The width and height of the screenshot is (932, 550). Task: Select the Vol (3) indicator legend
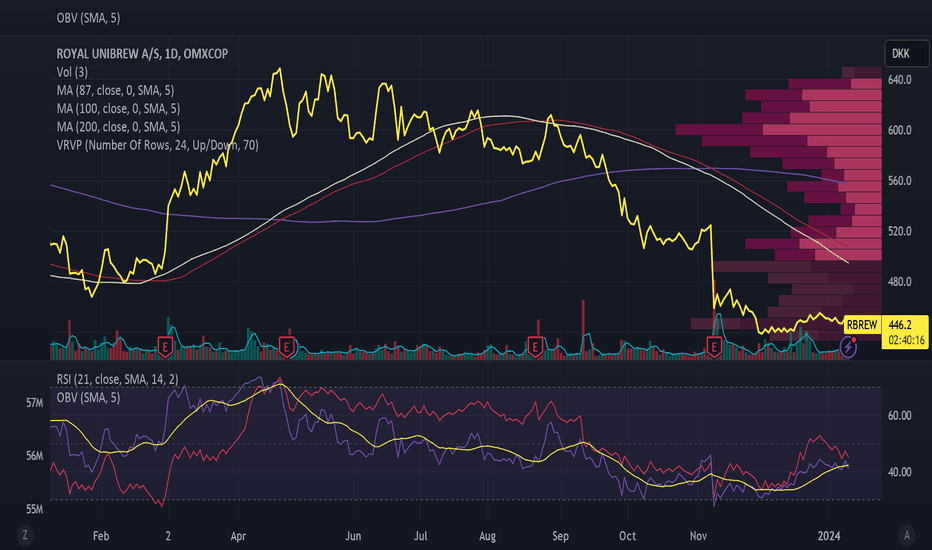(72, 72)
